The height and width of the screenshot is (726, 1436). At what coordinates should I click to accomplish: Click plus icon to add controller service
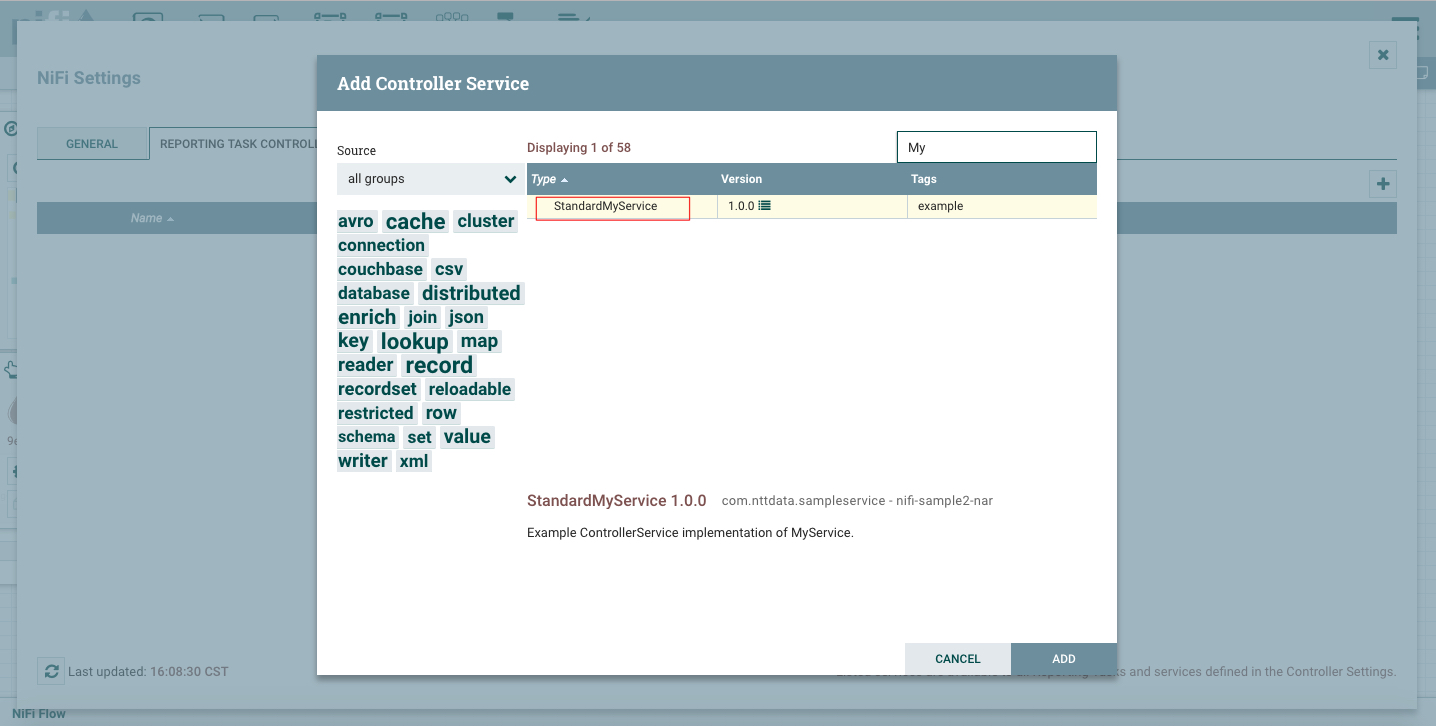click(1383, 184)
